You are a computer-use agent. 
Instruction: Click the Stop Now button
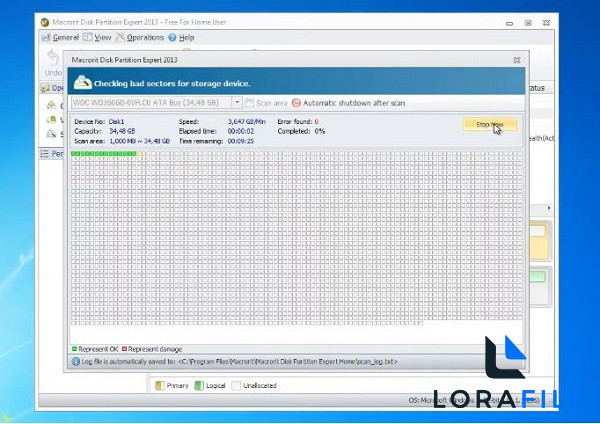pyautogui.click(x=490, y=124)
